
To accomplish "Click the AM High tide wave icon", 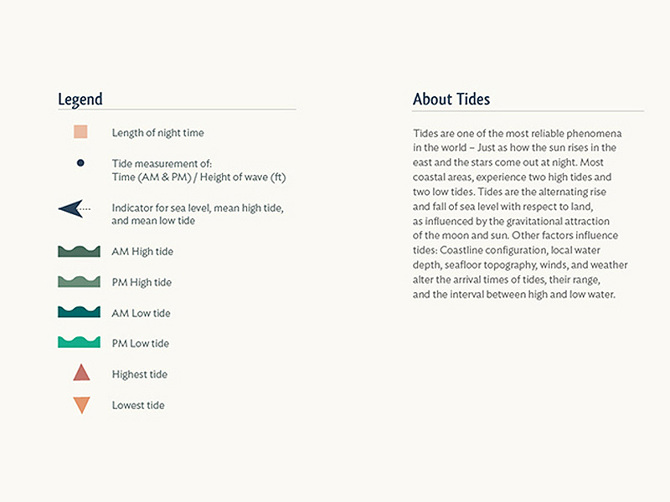I will click(80, 251).
